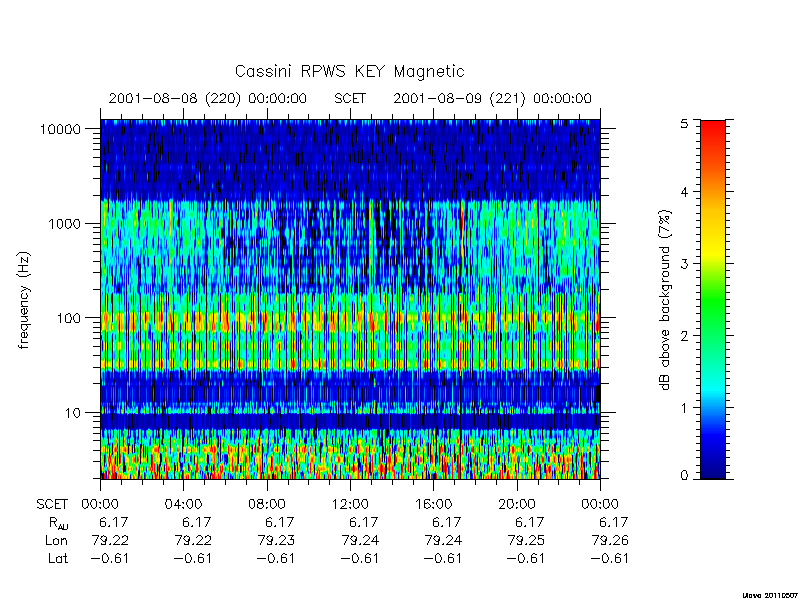Click the Lon row label

tap(56, 540)
